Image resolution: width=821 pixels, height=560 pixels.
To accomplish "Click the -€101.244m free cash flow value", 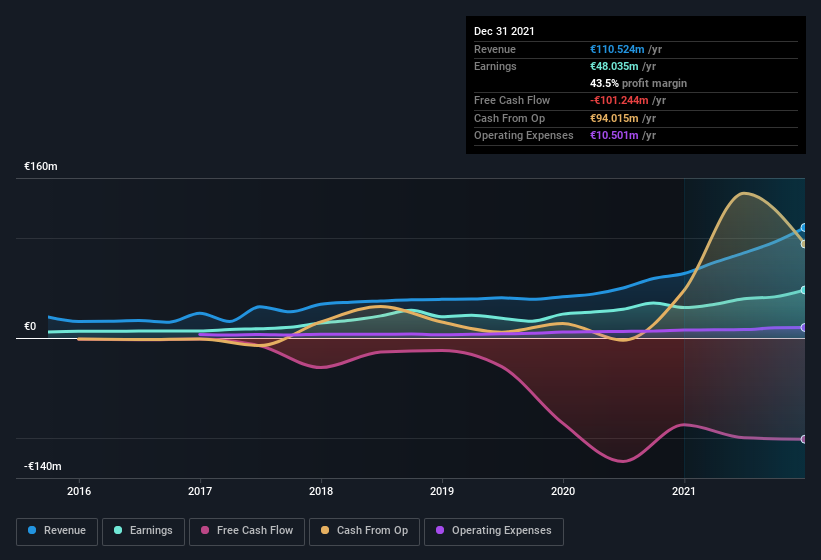I will tap(619, 100).
